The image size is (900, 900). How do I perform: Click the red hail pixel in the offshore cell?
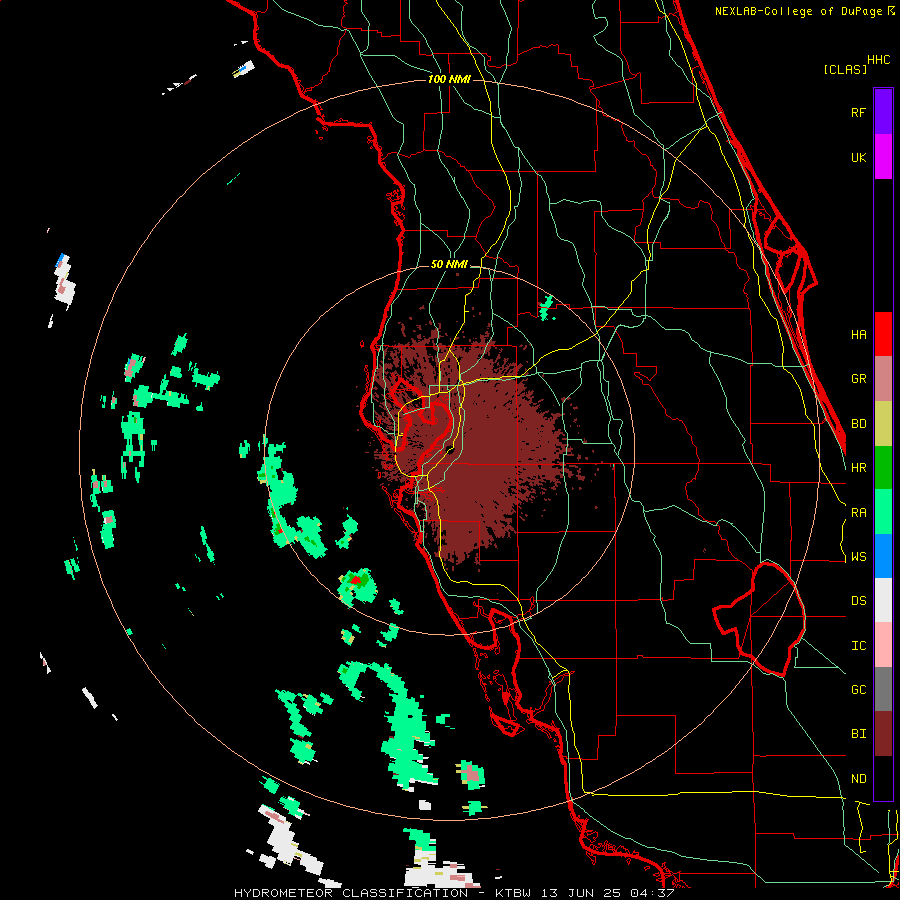pyautogui.click(x=356, y=580)
